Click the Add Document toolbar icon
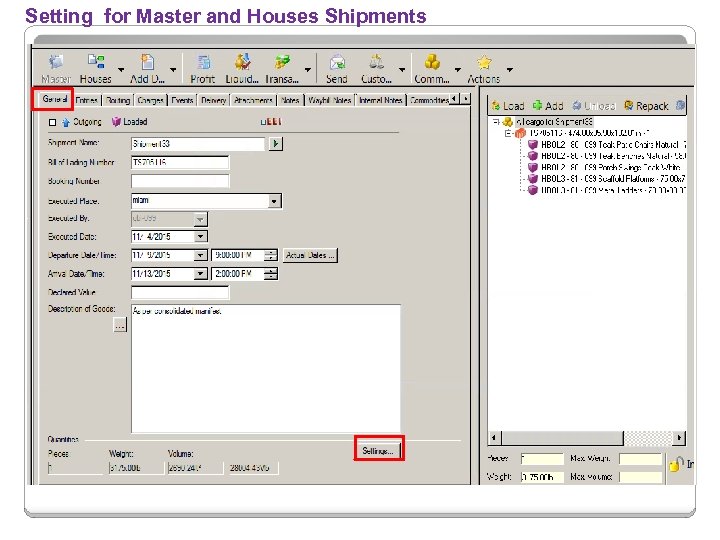The height and width of the screenshot is (540, 720). [147, 62]
